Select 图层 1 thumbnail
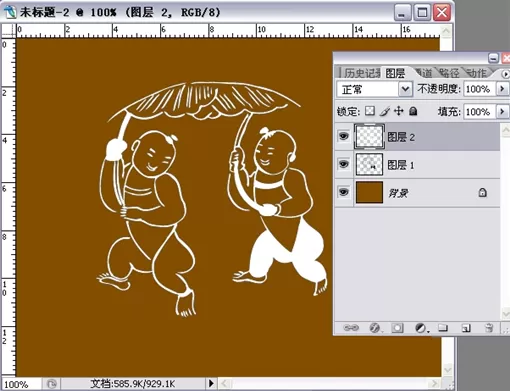The image size is (510, 391). (x=369, y=164)
